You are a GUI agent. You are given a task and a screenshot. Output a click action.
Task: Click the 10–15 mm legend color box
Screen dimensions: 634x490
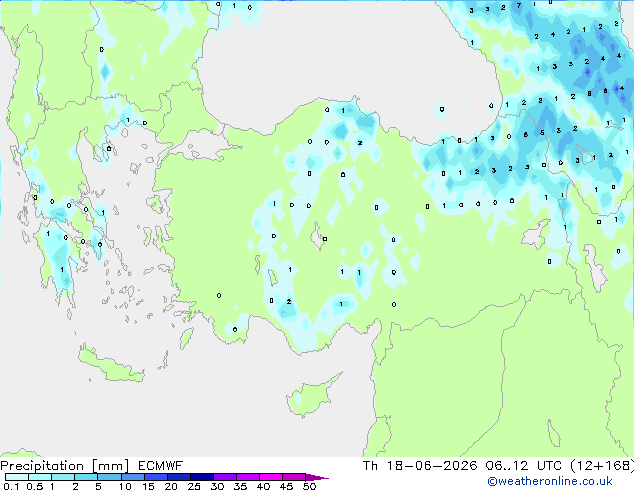coord(132,477)
